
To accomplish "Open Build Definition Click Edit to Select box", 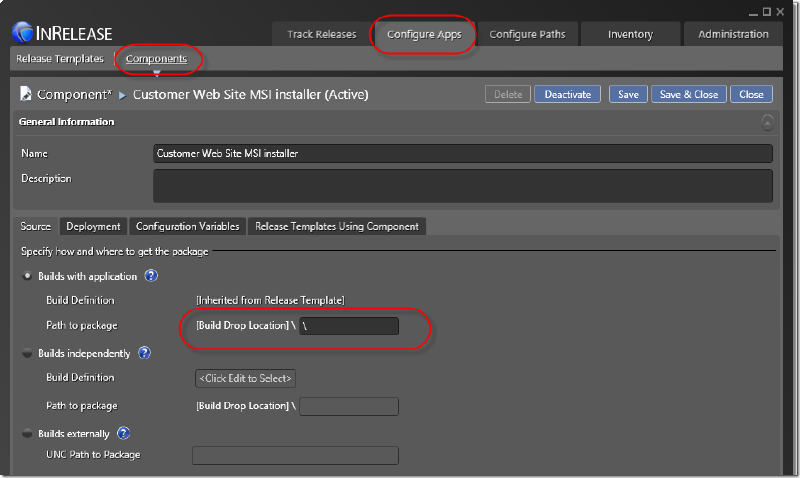I will coord(245,379).
